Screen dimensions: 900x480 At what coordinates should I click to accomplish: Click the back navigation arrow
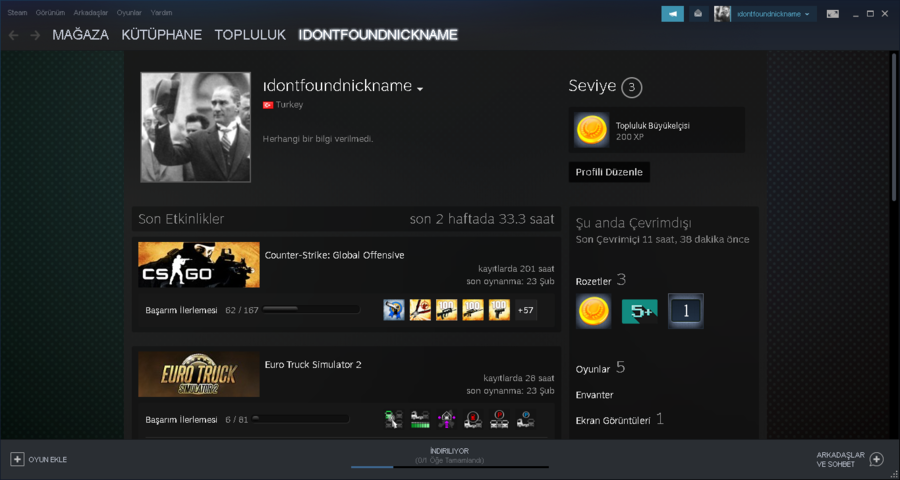pos(13,35)
